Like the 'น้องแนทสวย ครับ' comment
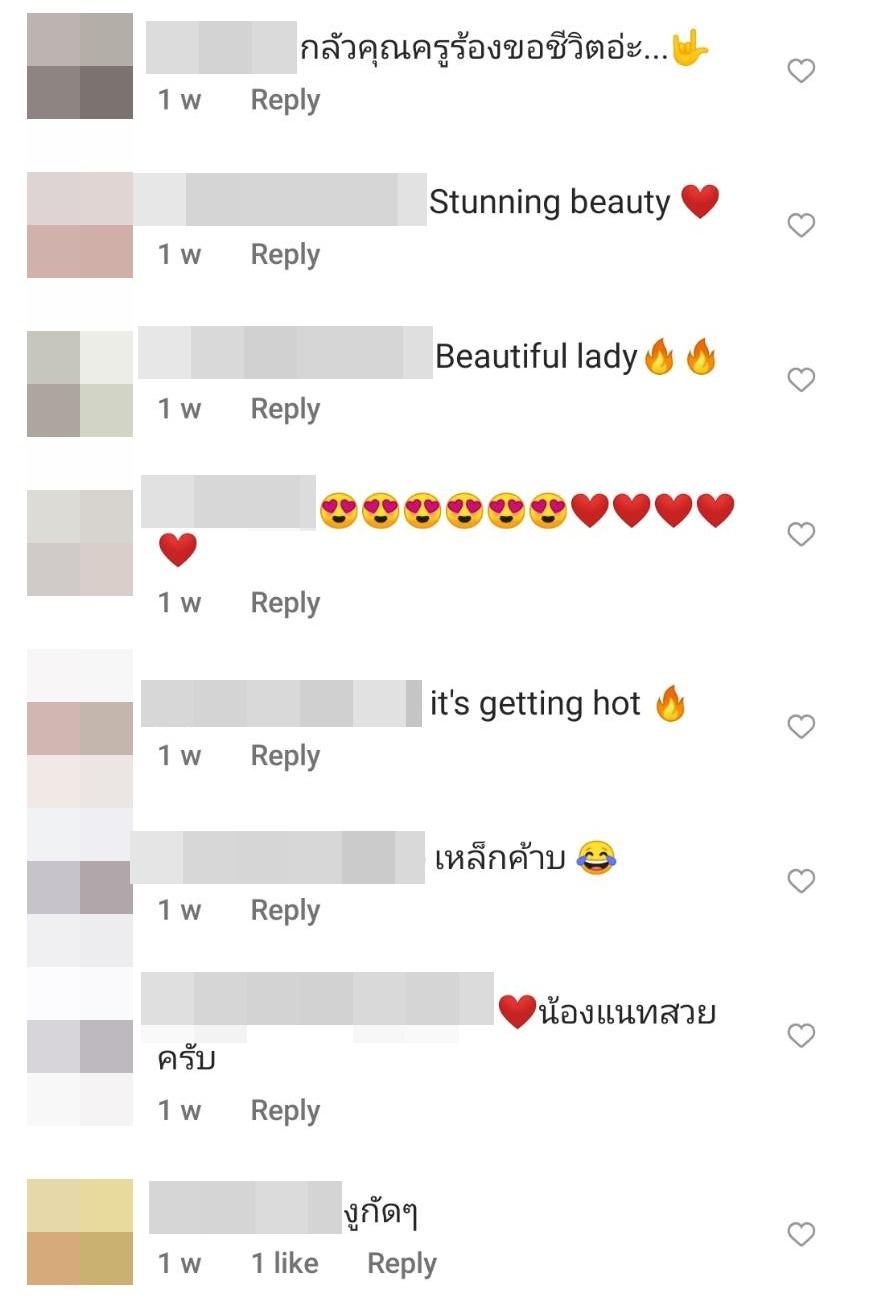This screenshot has width=869, height=1298. click(x=801, y=1036)
